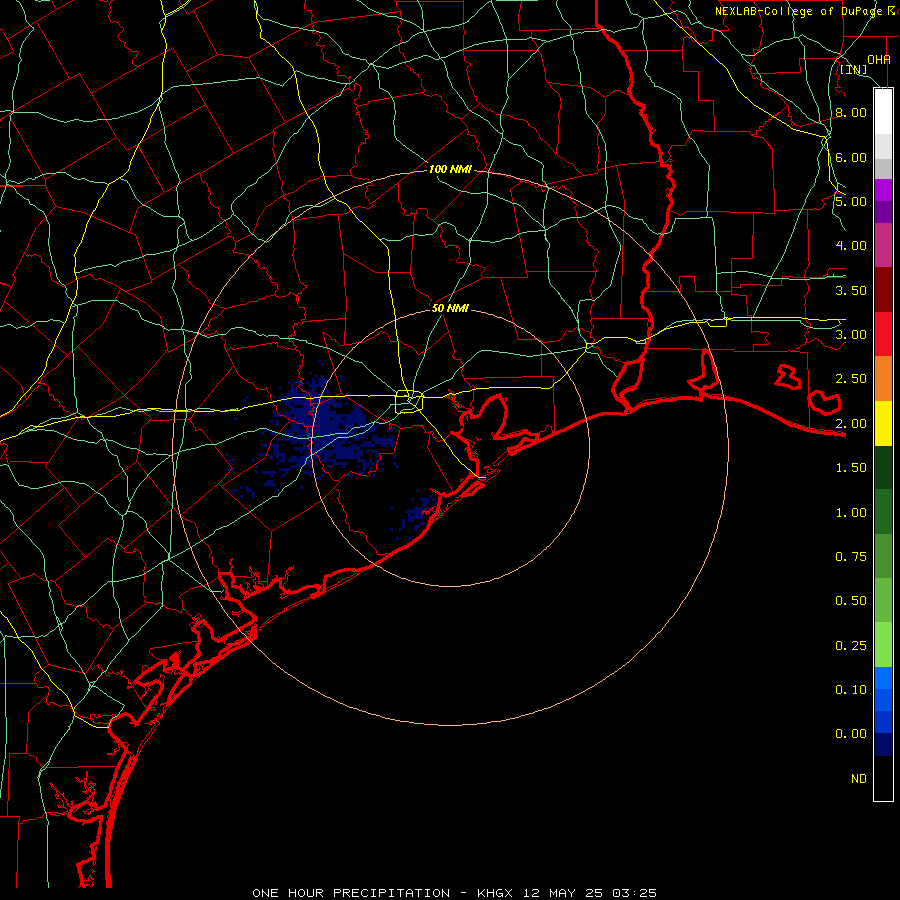This screenshot has width=900, height=900.
Task: Click the 6.00 scale value
Action: point(851,157)
